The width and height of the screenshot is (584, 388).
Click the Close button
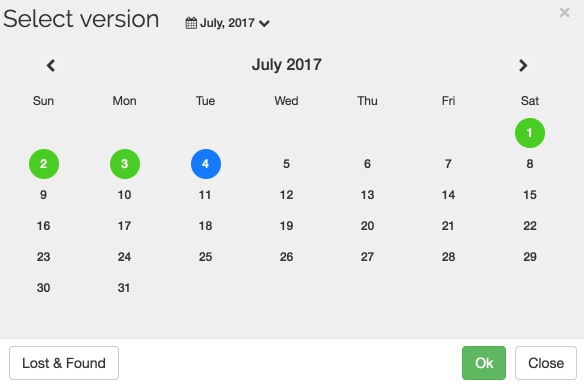pyautogui.click(x=546, y=363)
